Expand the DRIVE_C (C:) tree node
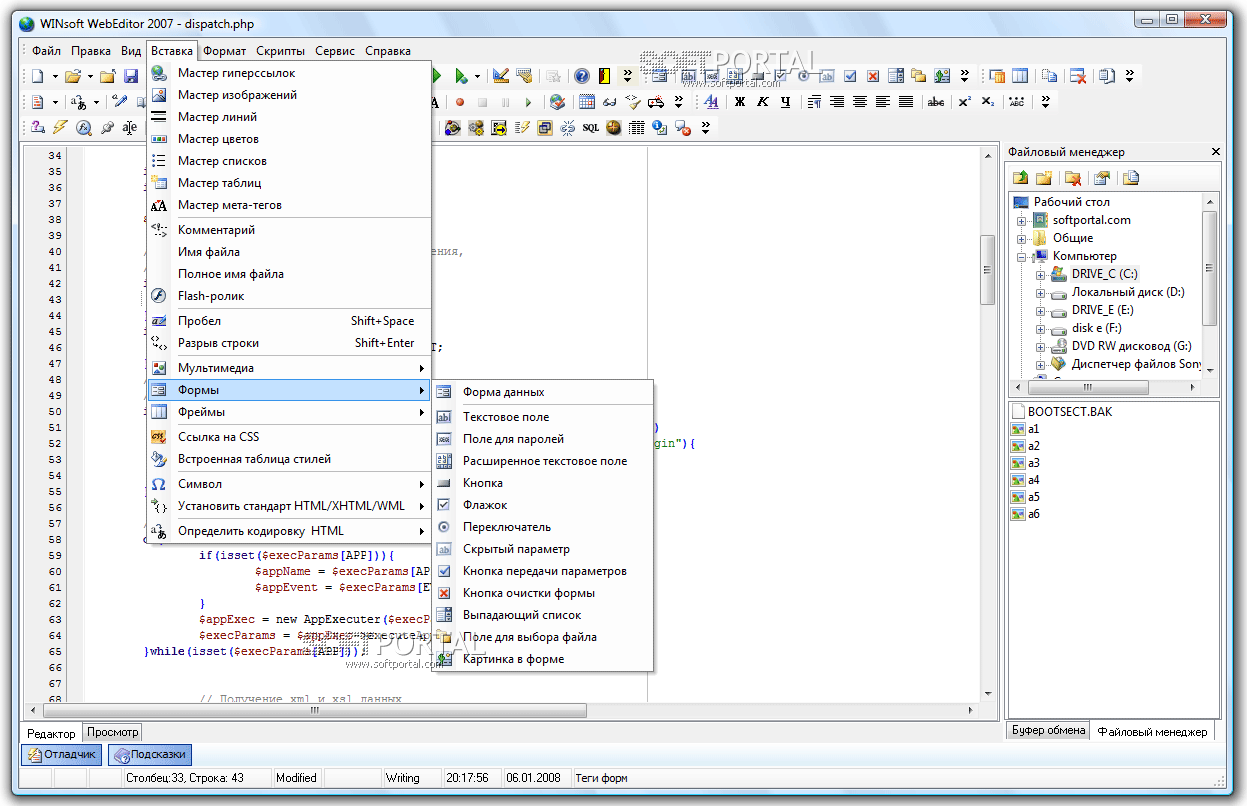 pyautogui.click(x=1040, y=274)
